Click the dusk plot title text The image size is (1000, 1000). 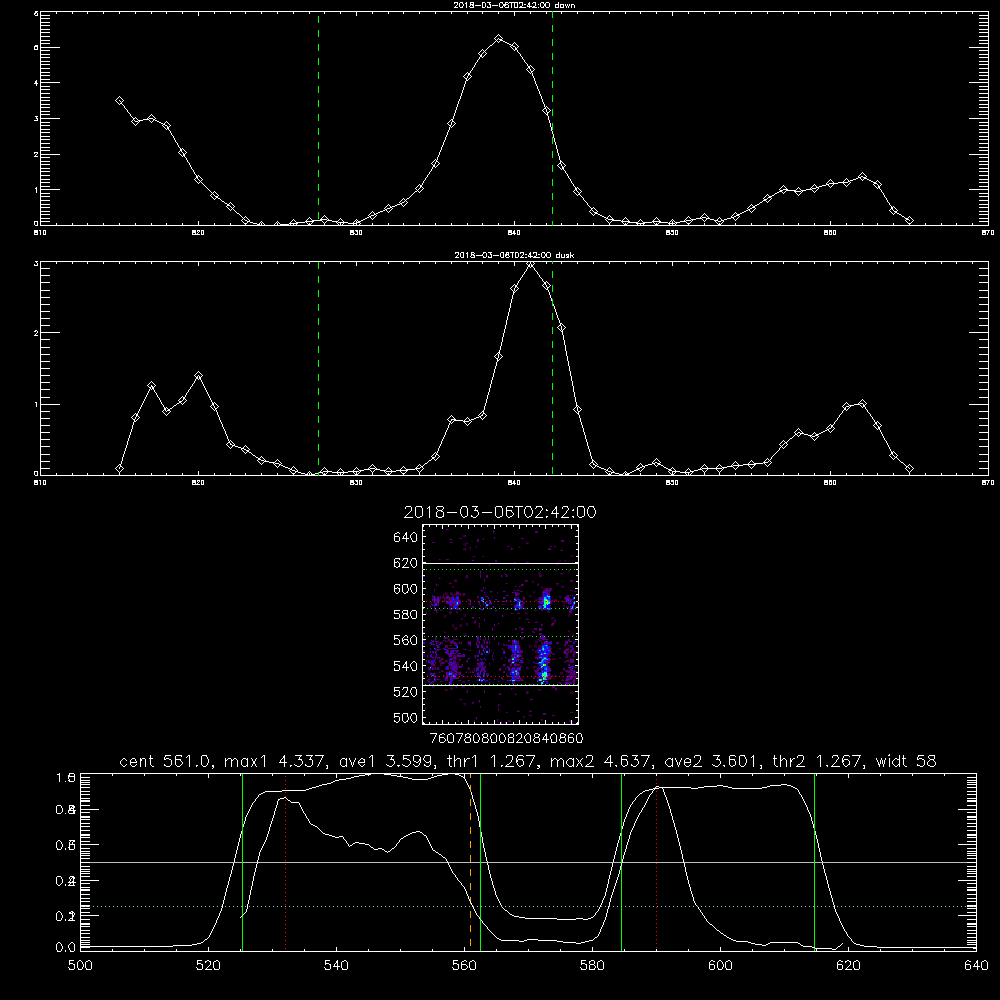click(514, 255)
